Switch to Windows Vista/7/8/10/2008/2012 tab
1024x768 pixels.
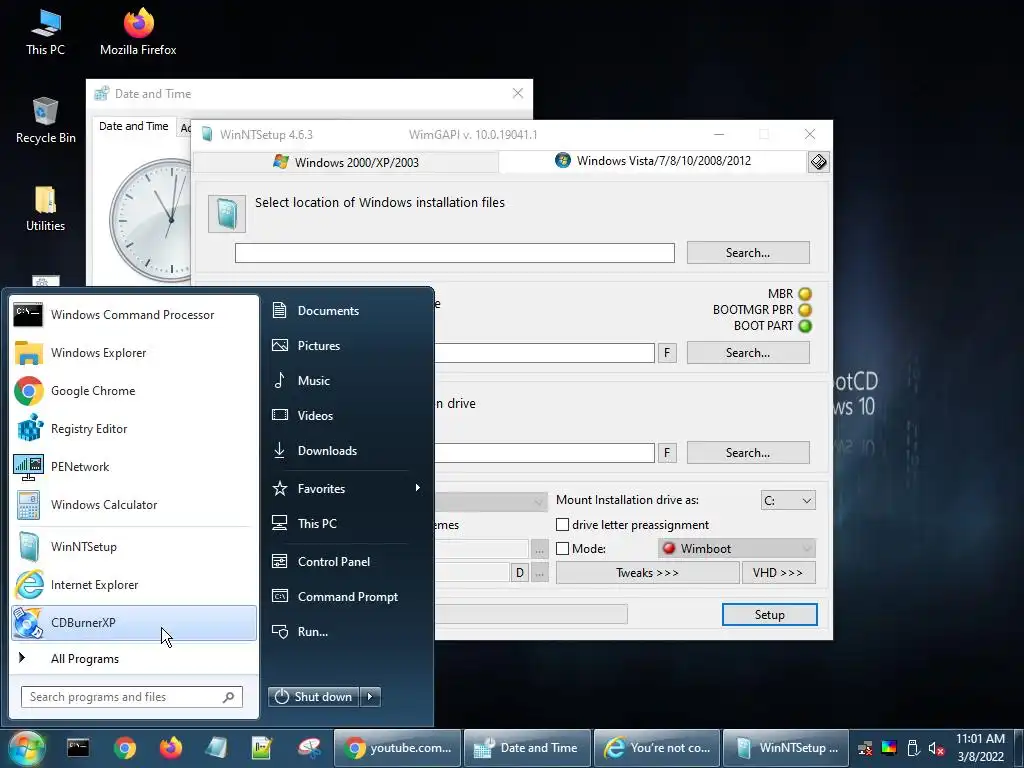click(653, 161)
